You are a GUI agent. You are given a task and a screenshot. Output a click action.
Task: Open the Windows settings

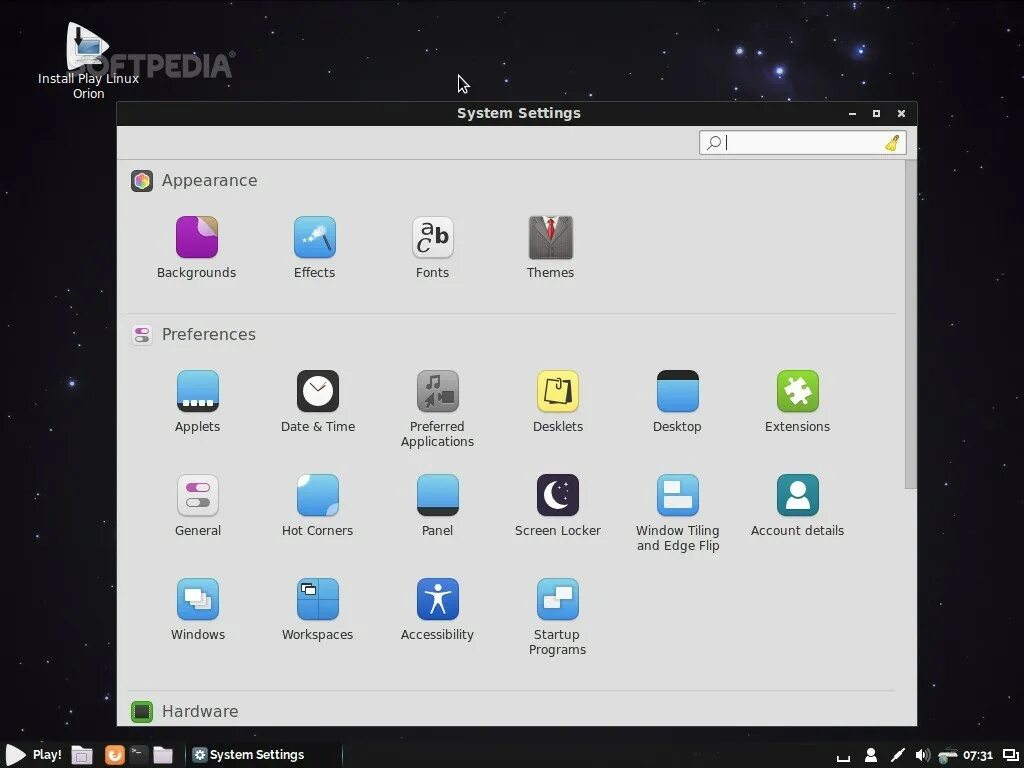coord(198,609)
